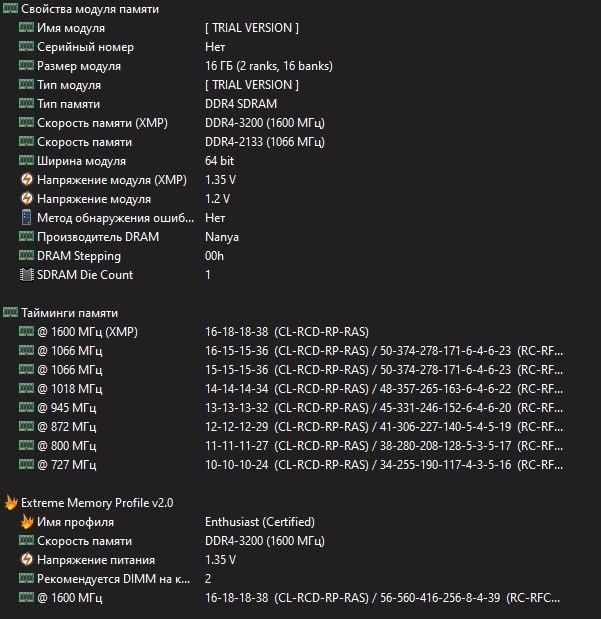
Task: Click the 1.35 V value of Напряжение модуля (XMP)
Action: point(220,180)
